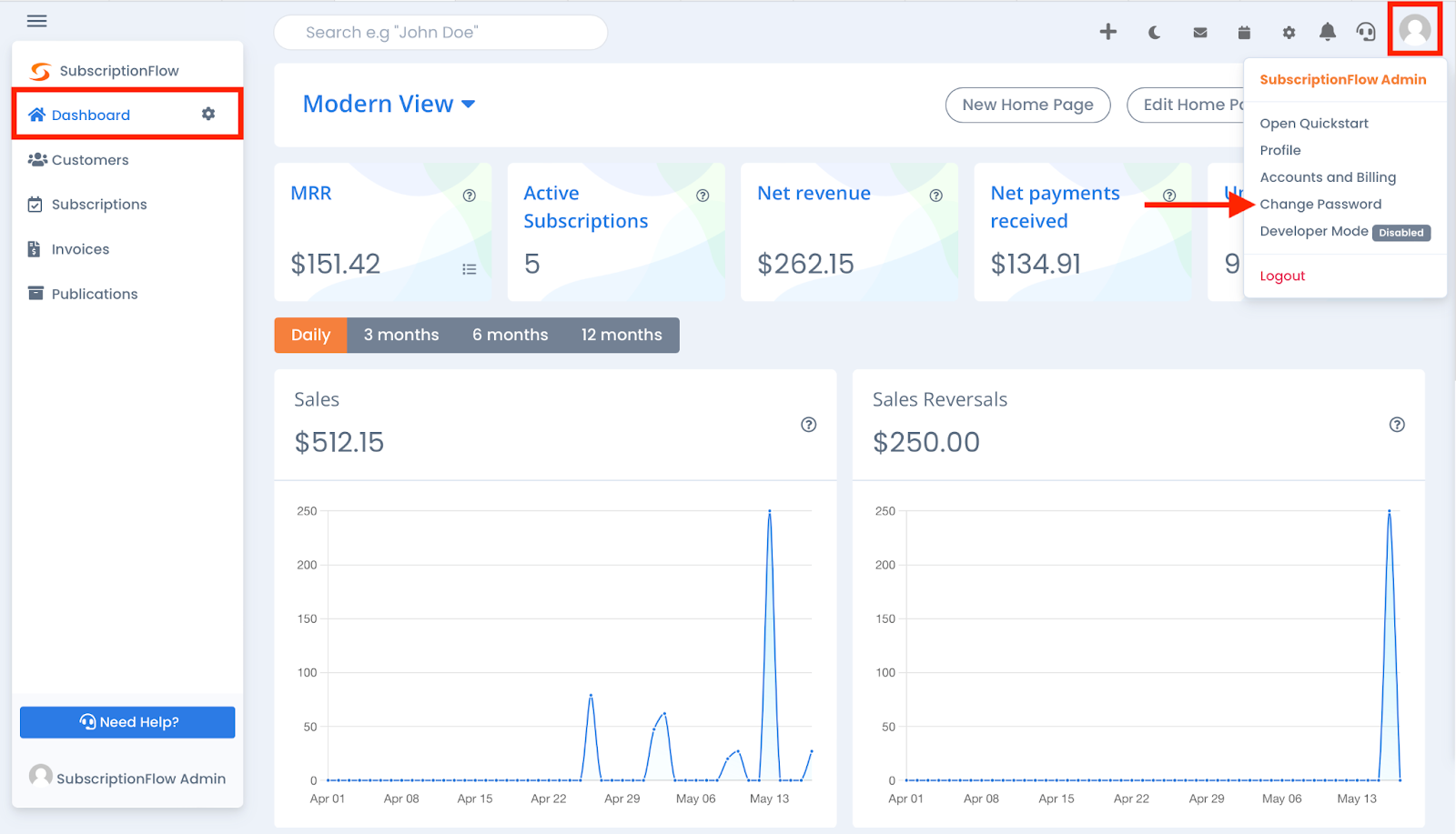Toggle Developer Mode Disabled badge
This screenshot has width=1456, height=834.
point(1401,233)
